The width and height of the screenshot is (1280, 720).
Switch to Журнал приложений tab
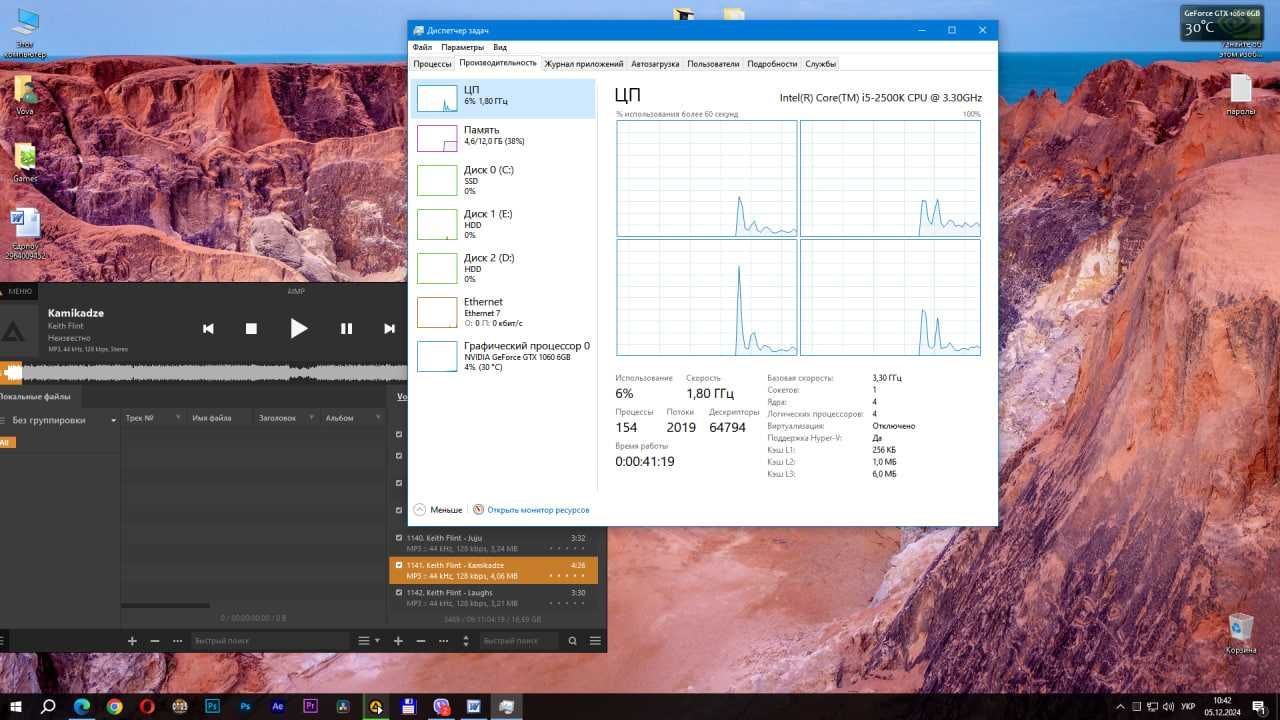coord(583,64)
